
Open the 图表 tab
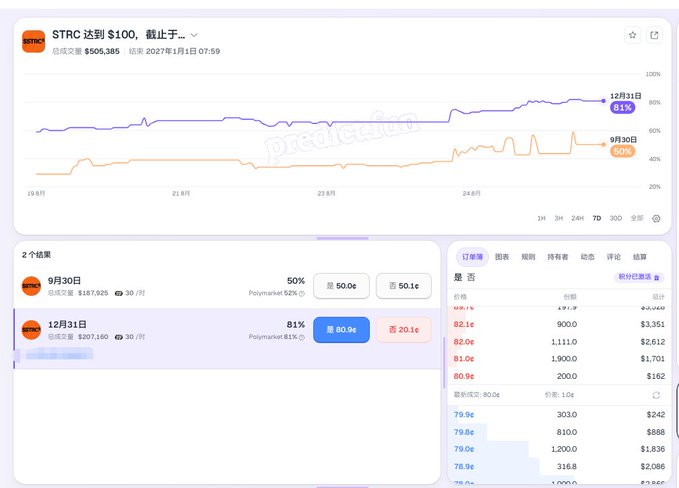point(502,257)
